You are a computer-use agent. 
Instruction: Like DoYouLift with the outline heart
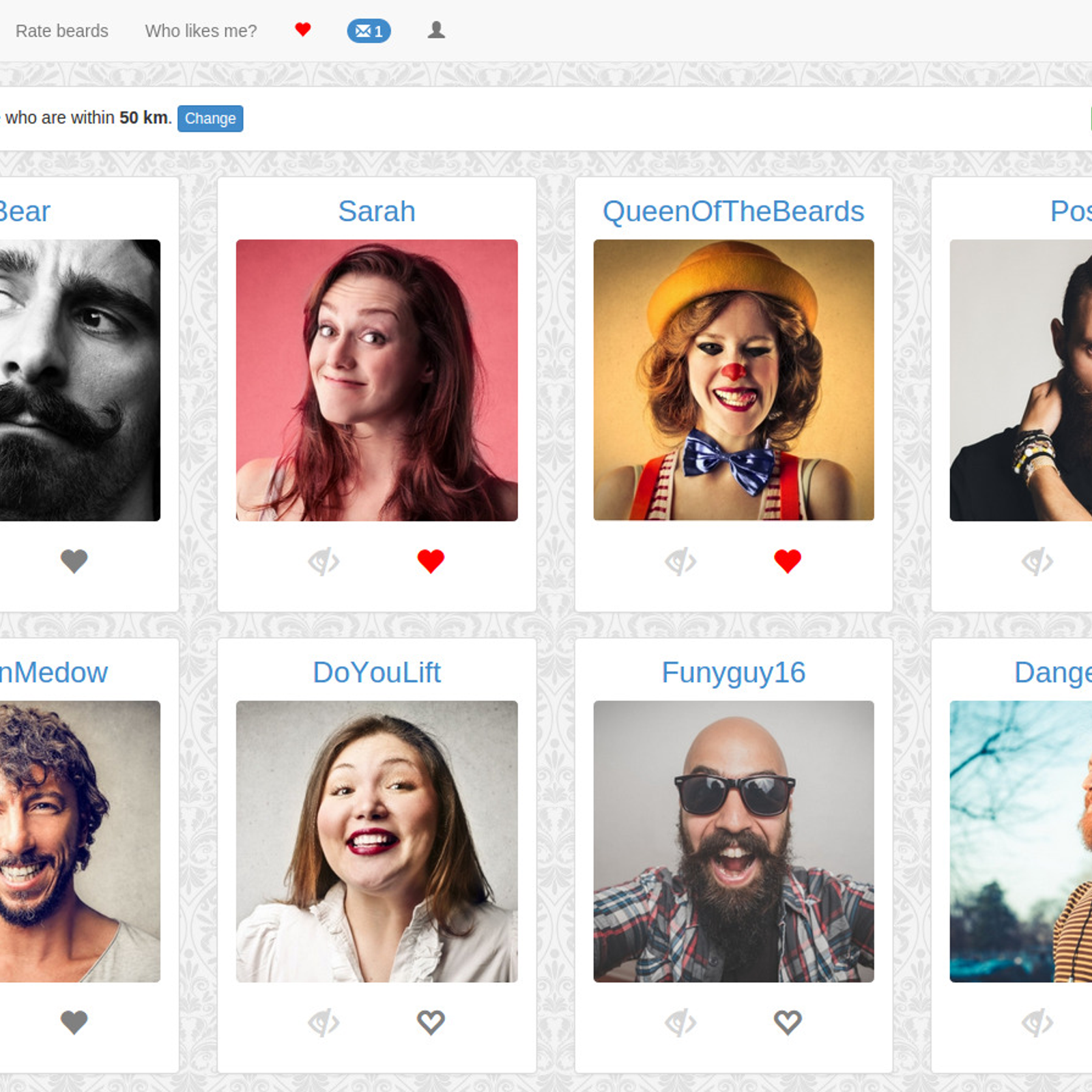431,1022
